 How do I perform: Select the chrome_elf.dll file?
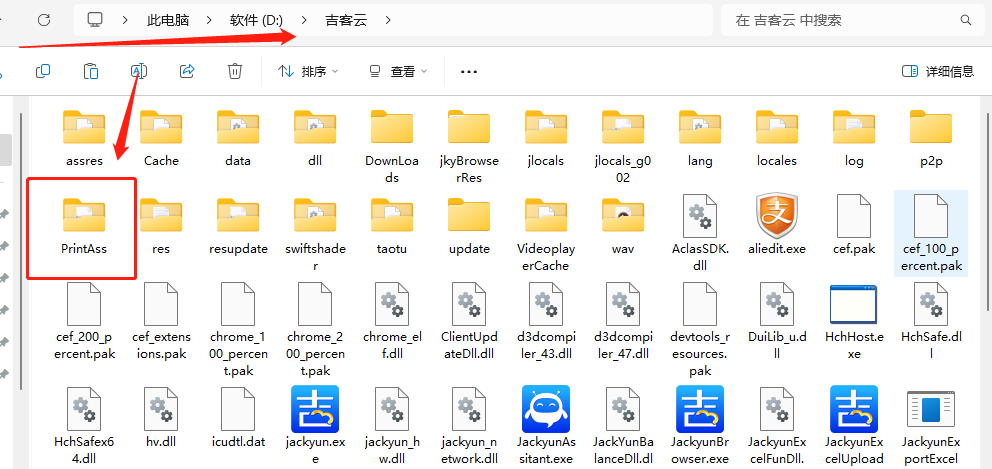pos(392,322)
